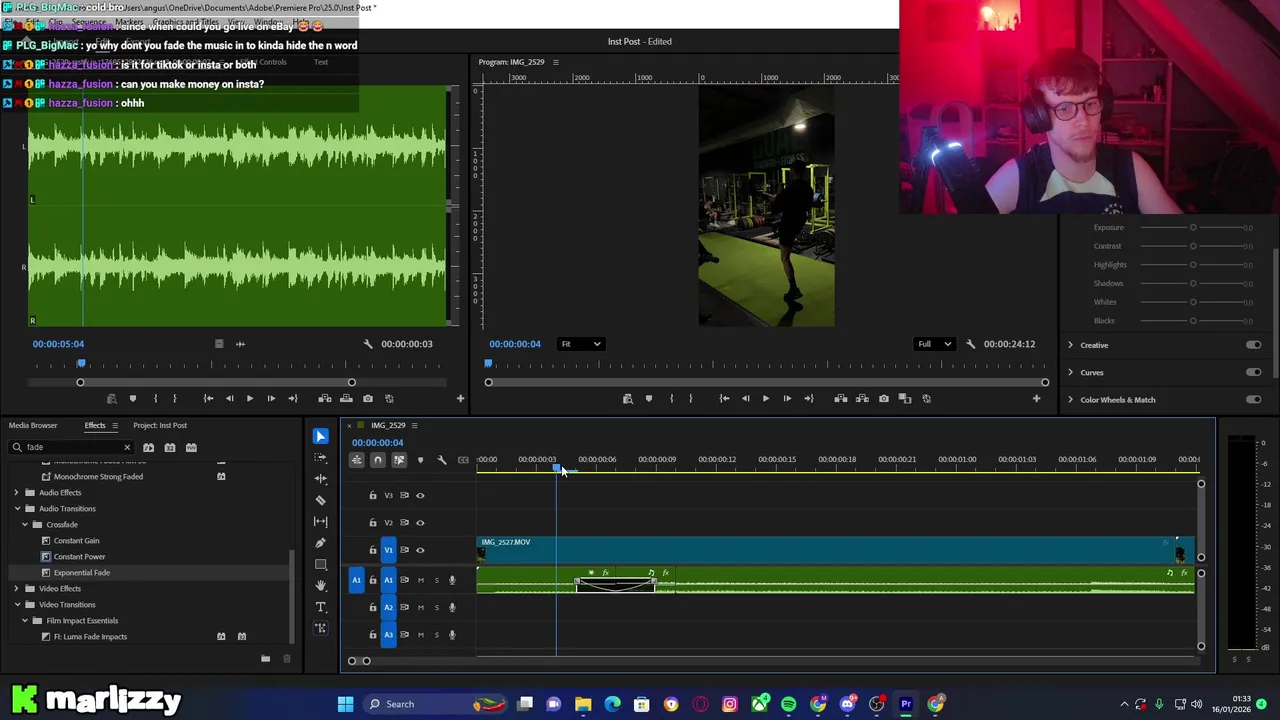The width and height of the screenshot is (1280, 720).
Task: Toggle Color Wheels & Match section
Action: pyautogui.click(x=1253, y=399)
